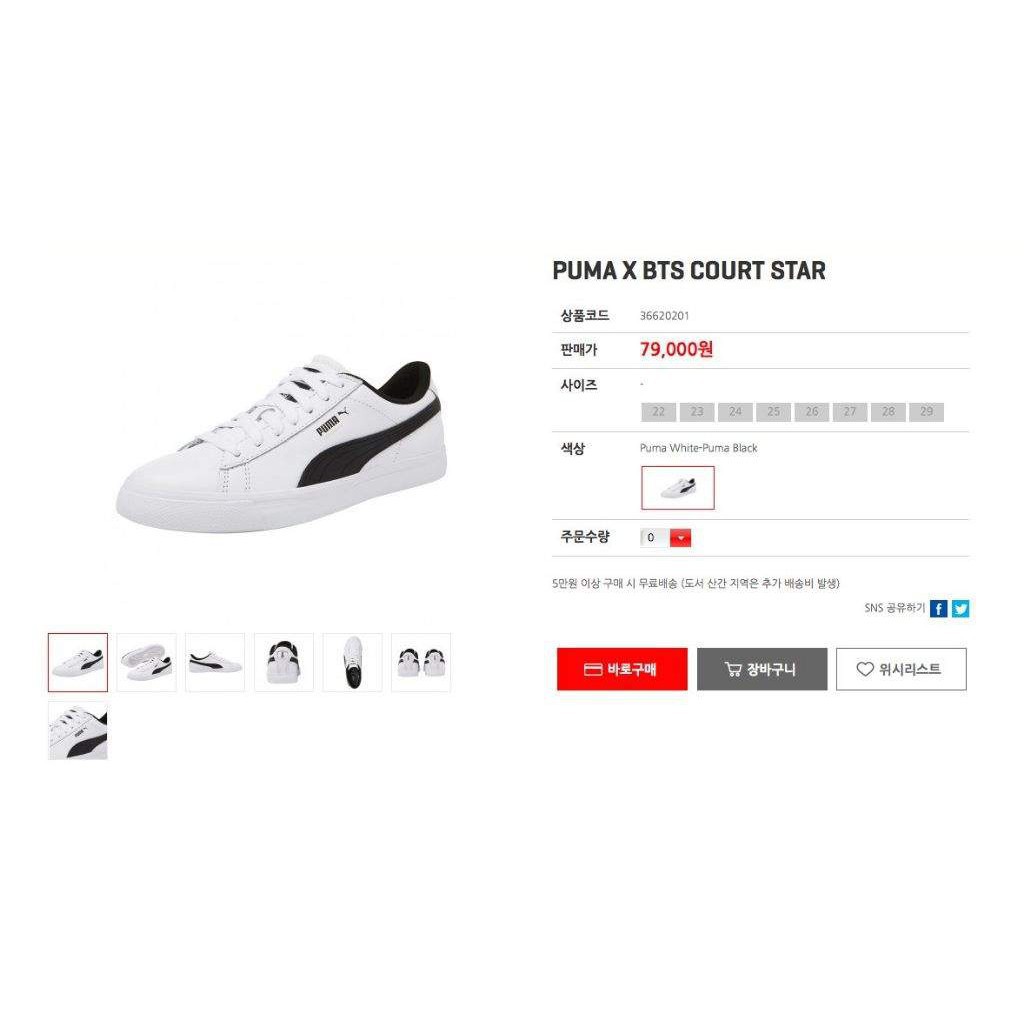View rear heel shoe thumbnail
This screenshot has width=1024, height=1024.
pos(284,662)
